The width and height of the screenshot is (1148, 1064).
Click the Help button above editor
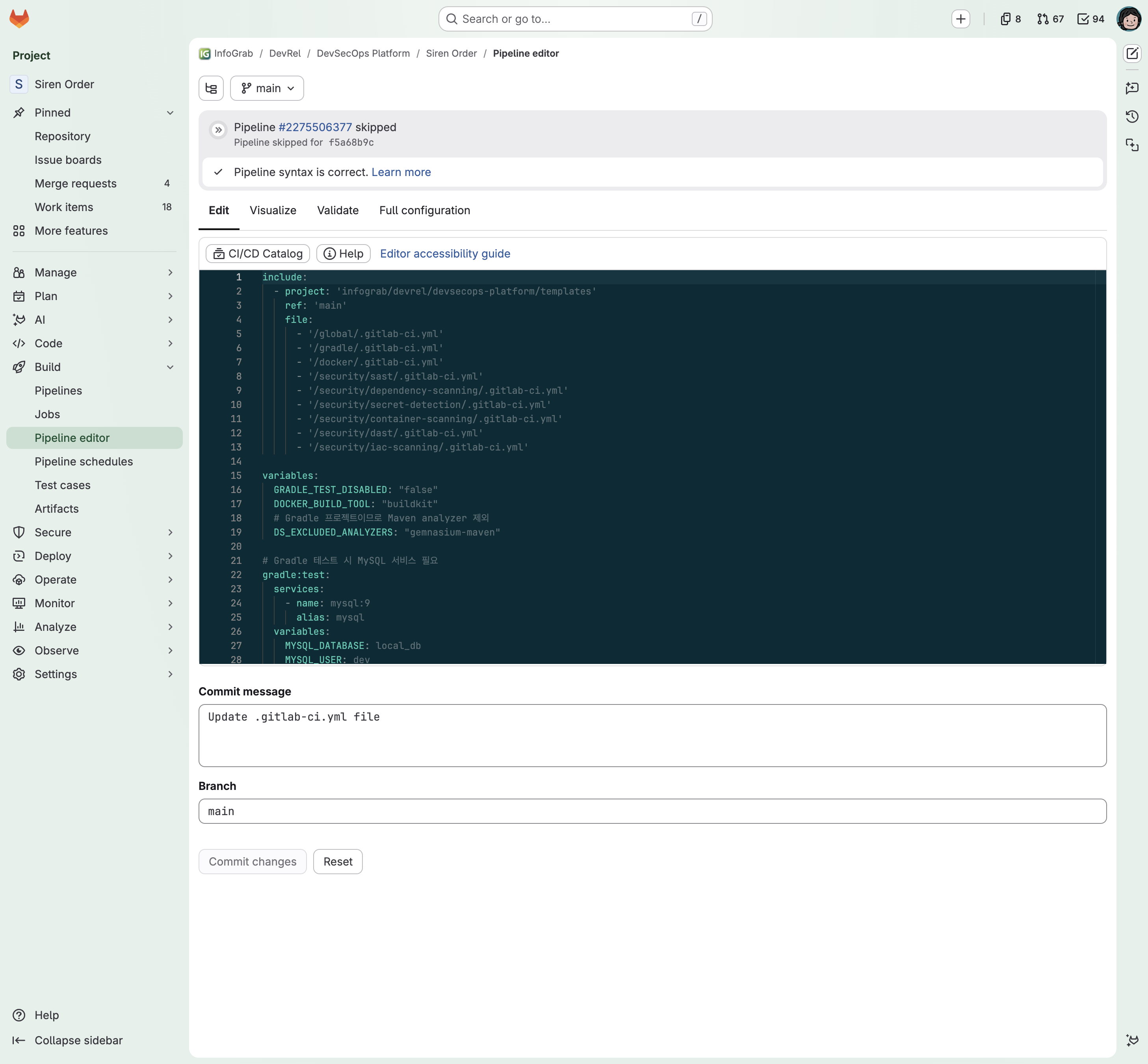pyautogui.click(x=343, y=254)
